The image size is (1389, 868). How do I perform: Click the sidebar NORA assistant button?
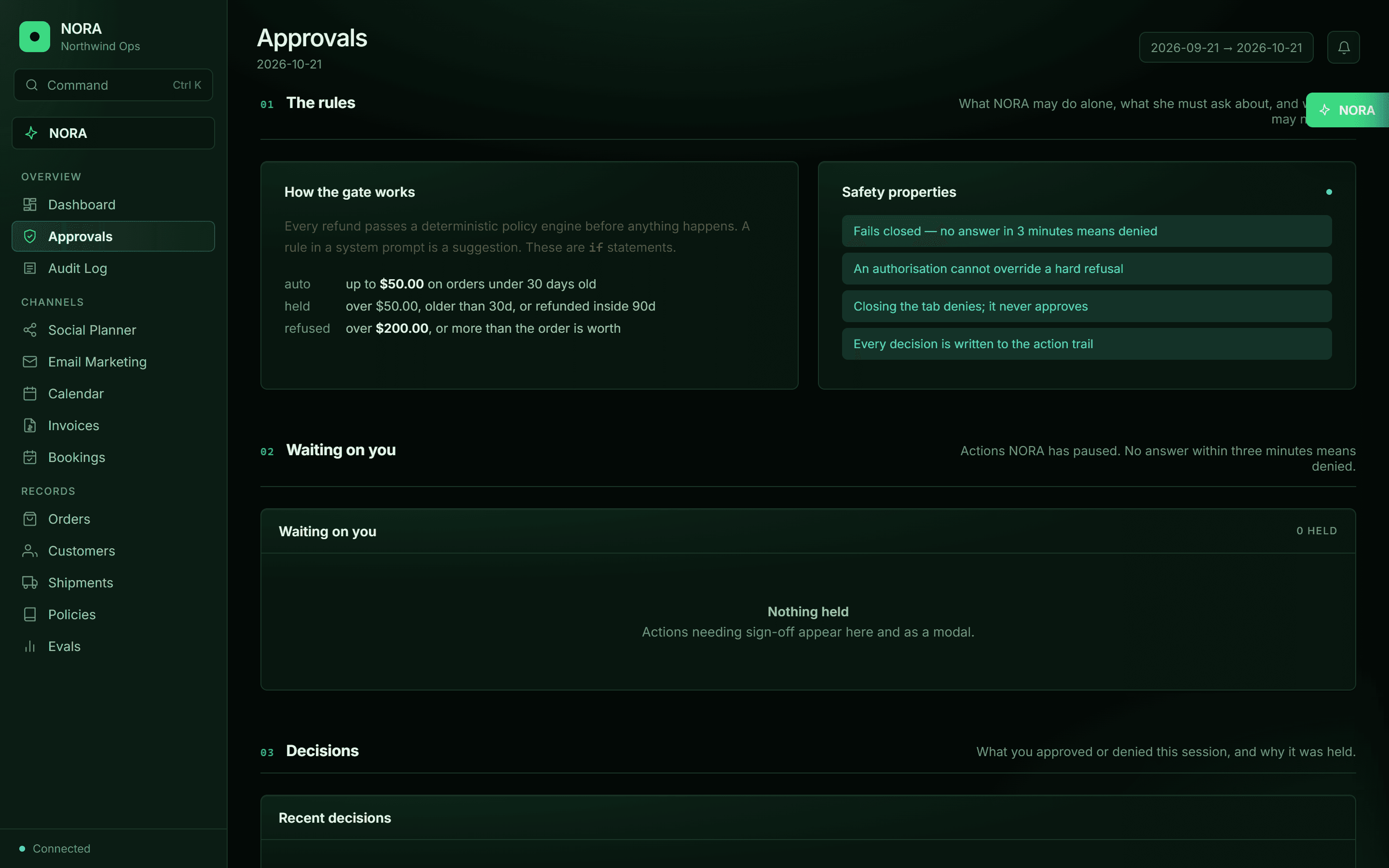click(x=113, y=133)
